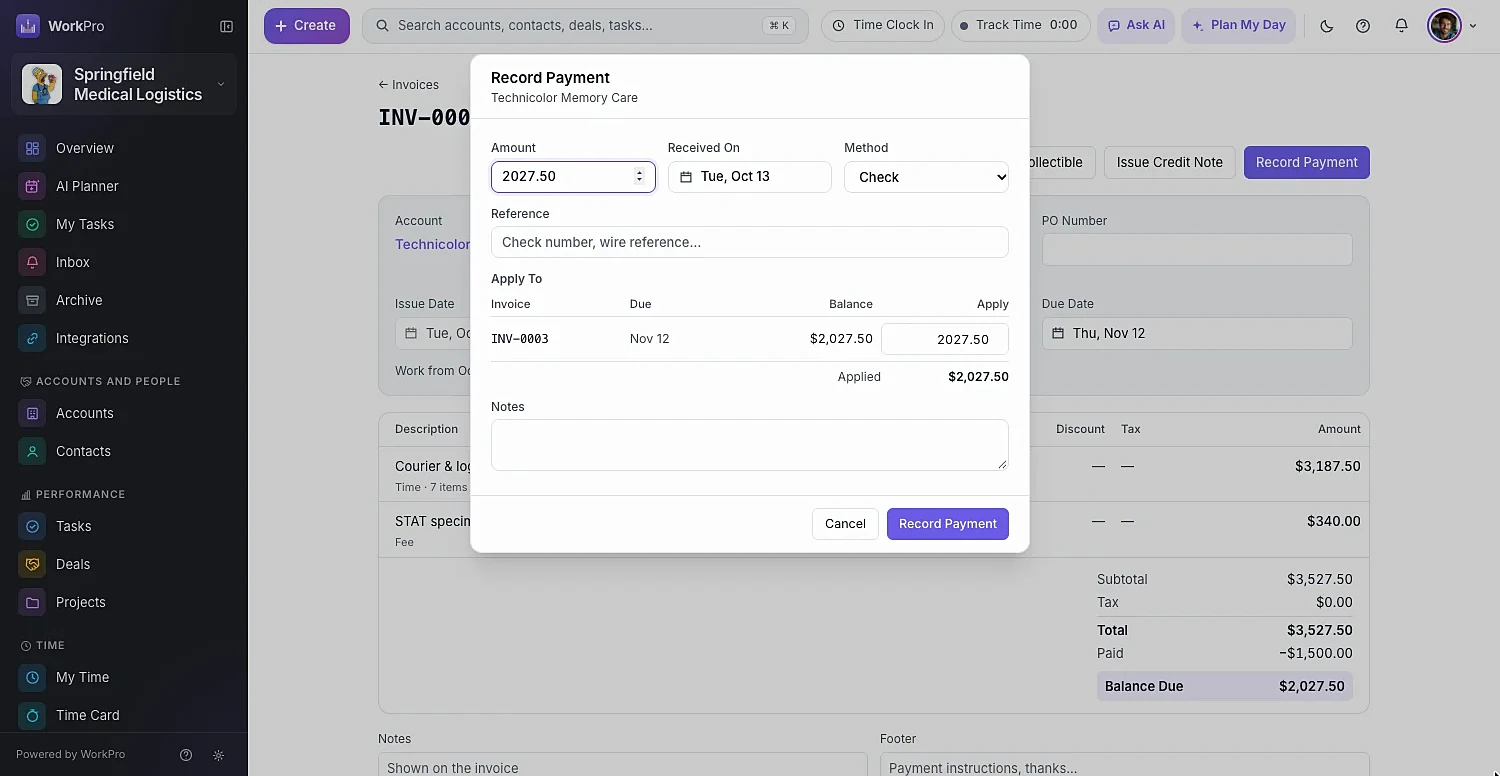Click the Notes text area in dialog
Image resolution: width=1500 pixels, height=776 pixels.
click(x=750, y=445)
